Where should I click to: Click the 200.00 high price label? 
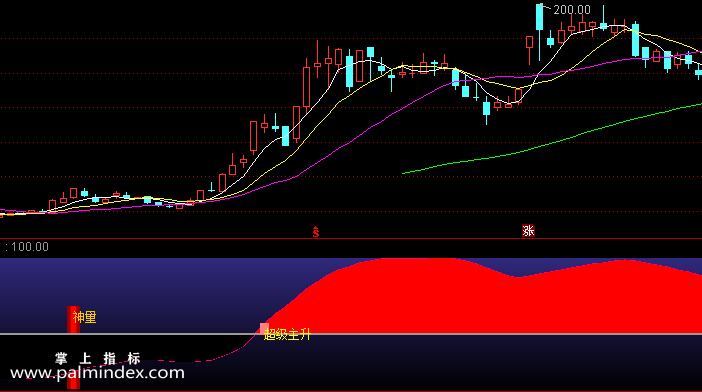(572, 10)
